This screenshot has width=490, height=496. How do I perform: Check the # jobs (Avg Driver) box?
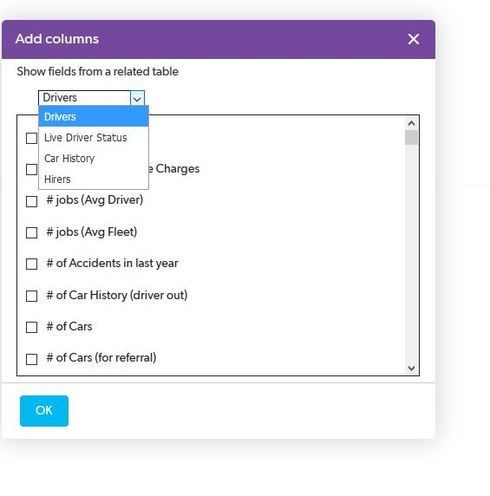(32, 201)
